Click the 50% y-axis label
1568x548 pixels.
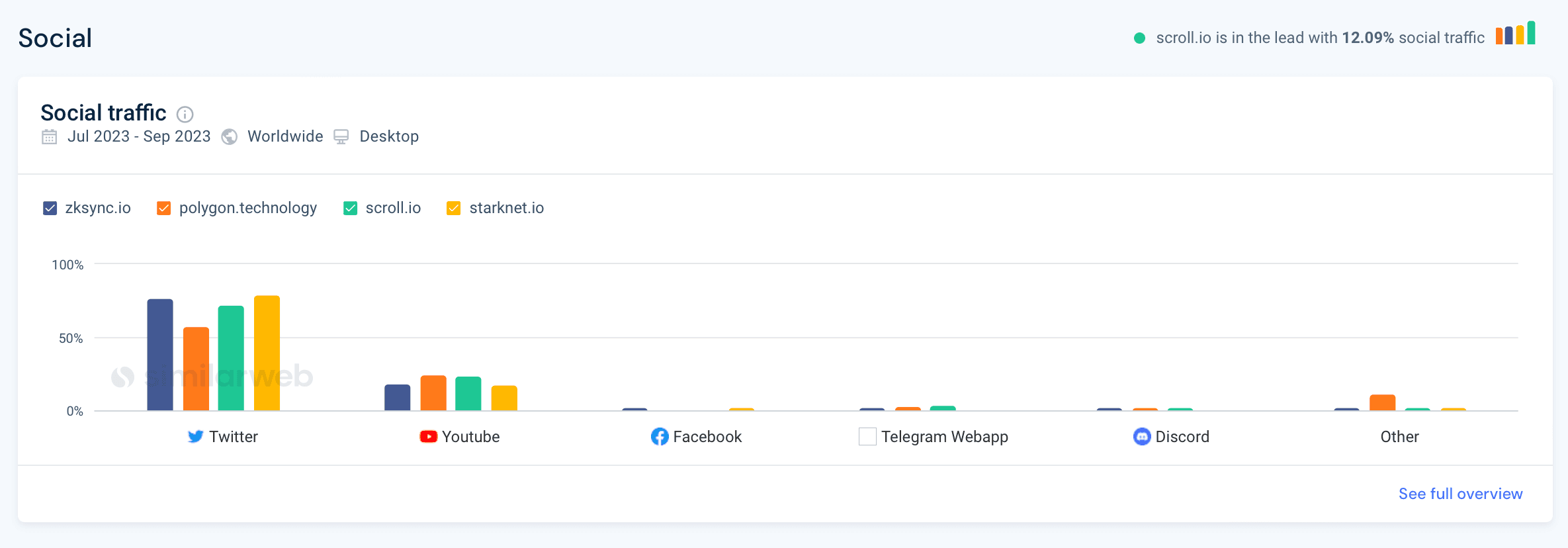tap(71, 338)
